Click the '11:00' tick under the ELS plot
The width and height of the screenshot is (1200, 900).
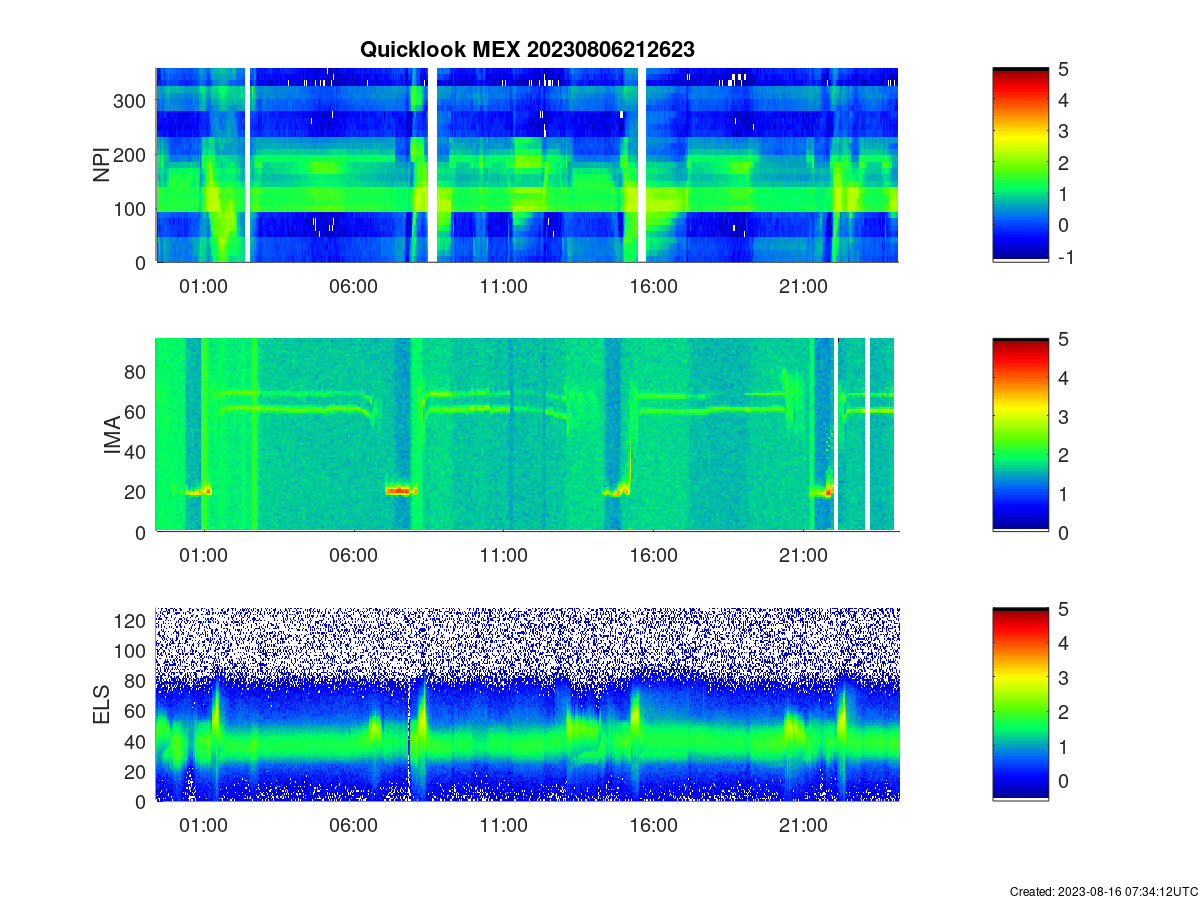(x=503, y=825)
